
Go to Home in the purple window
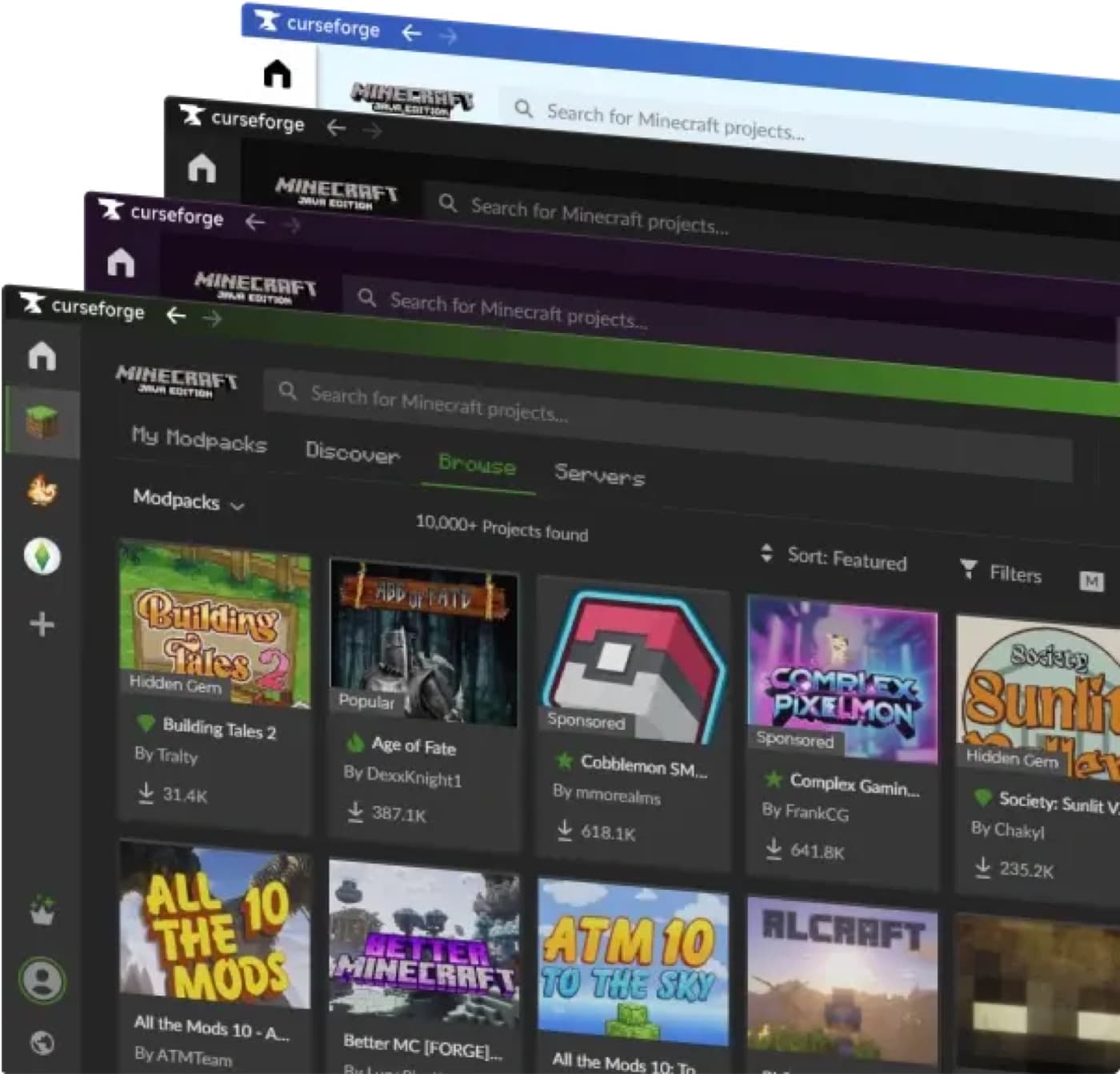pyautogui.click(x=121, y=262)
